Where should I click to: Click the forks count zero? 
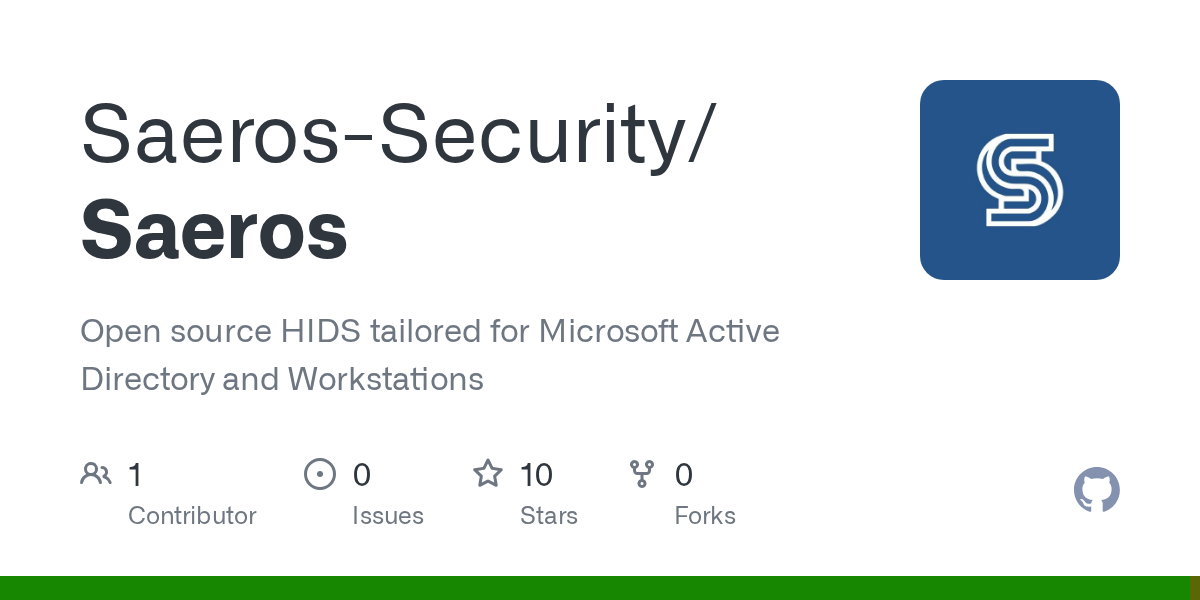pos(684,474)
